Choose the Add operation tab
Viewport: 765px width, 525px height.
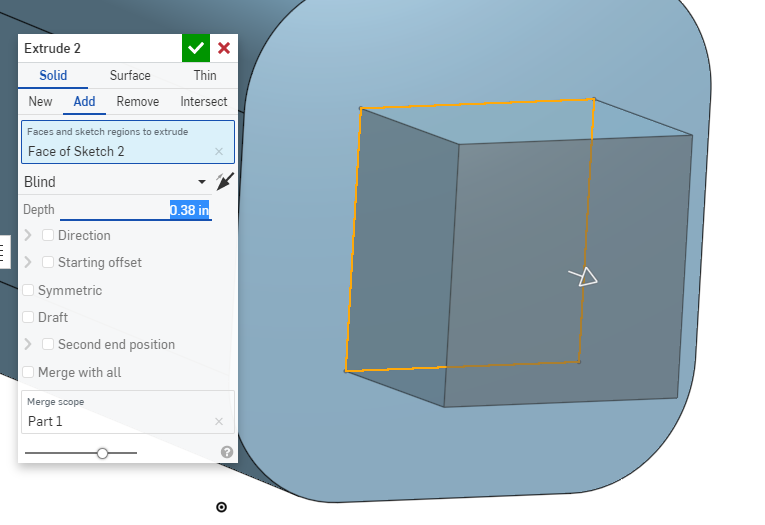click(84, 101)
